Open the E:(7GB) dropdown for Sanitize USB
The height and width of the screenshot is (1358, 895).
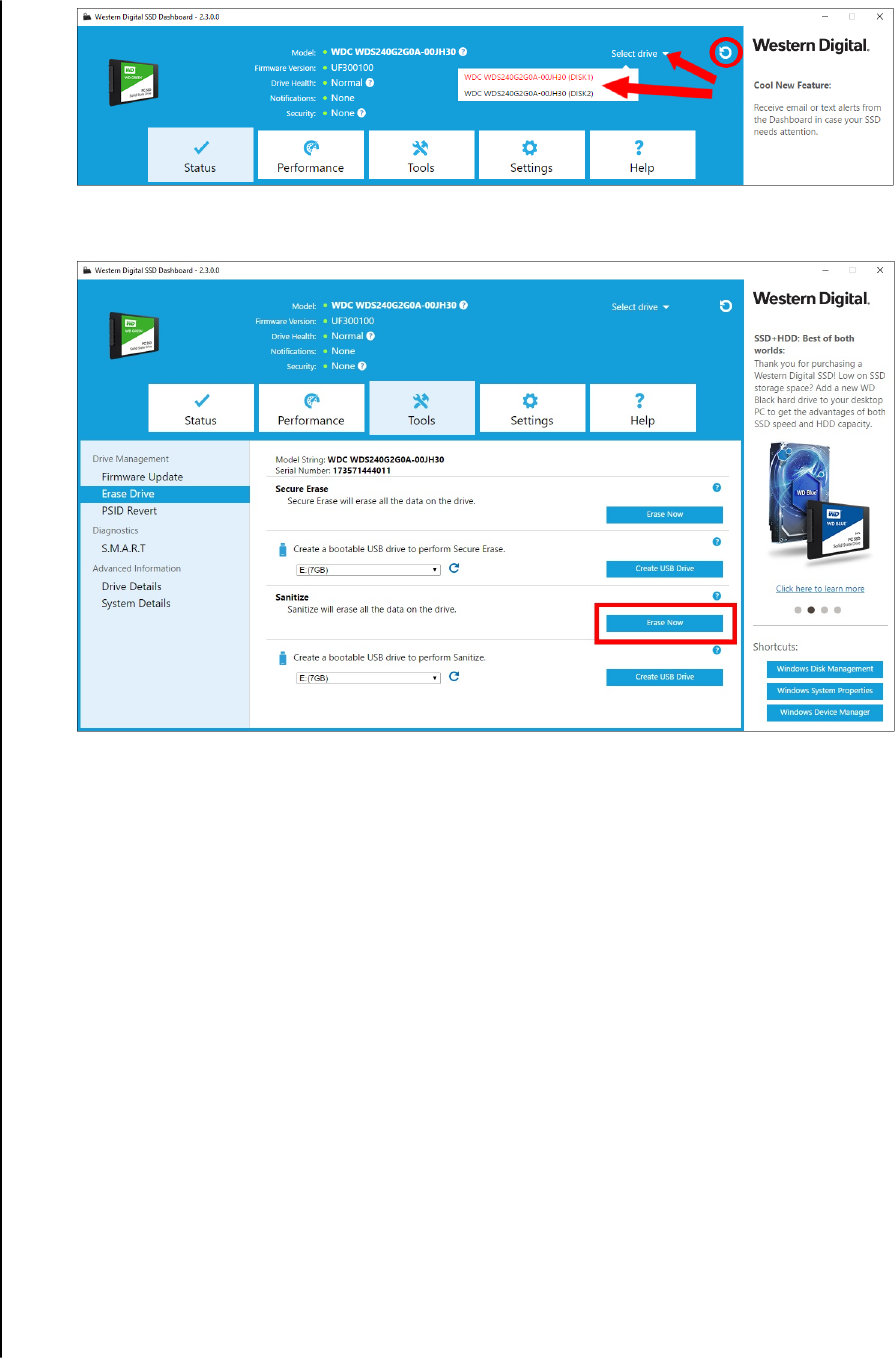point(368,678)
